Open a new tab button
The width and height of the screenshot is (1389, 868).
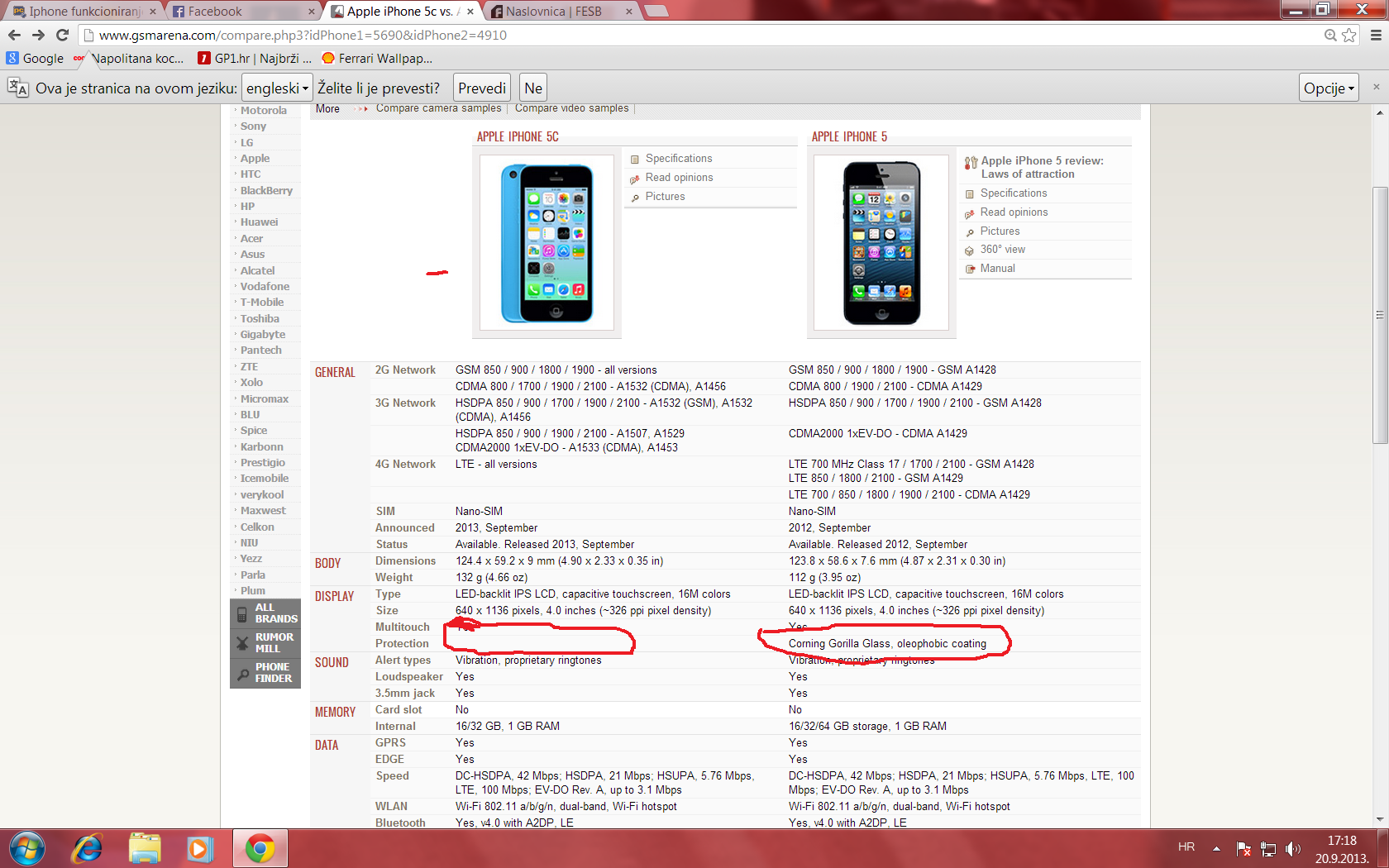pyautogui.click(x=656, y=11)
